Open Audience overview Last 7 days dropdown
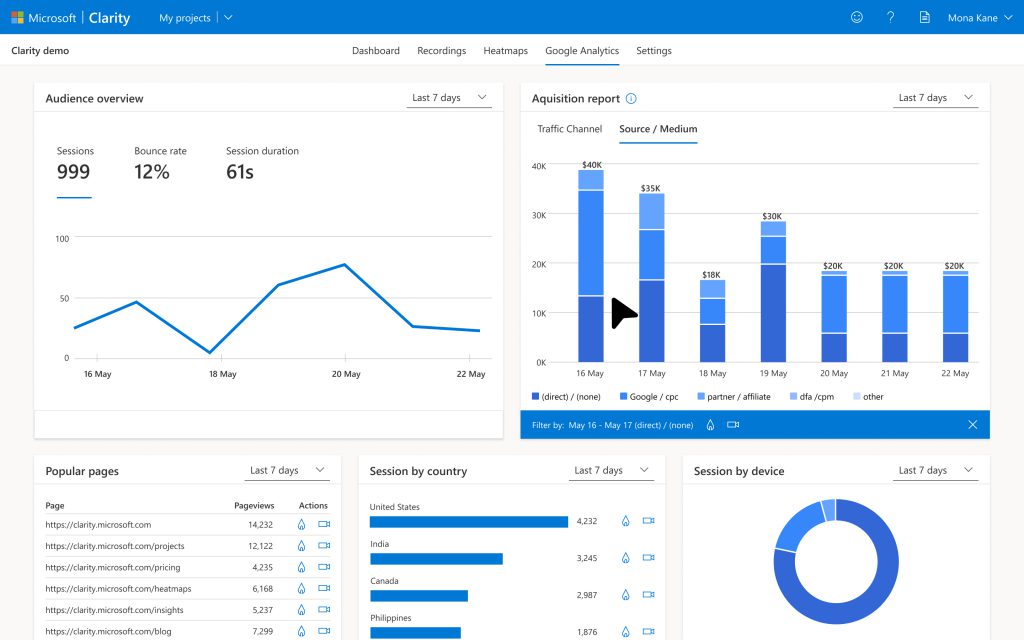Screen dimensions: 1024x640 (x=449, y=97)
